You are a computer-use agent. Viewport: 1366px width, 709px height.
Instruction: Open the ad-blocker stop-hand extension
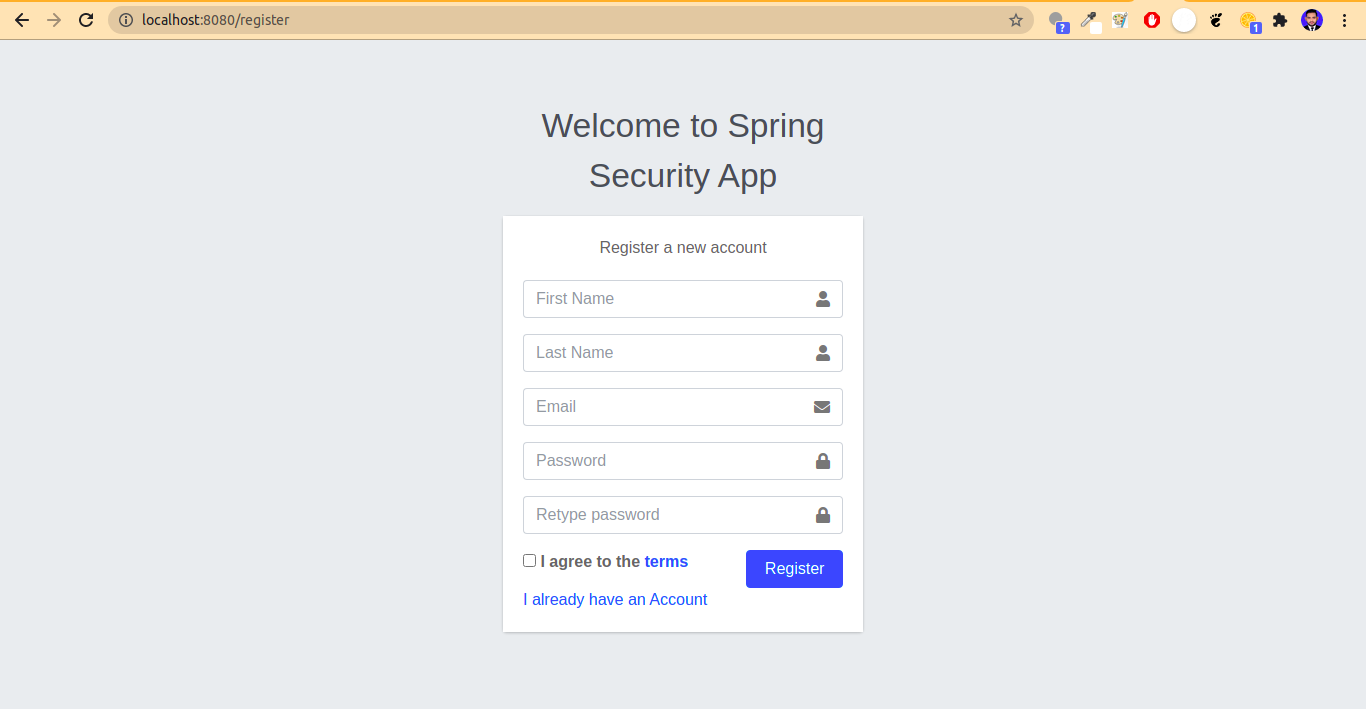pos(1152,19)
